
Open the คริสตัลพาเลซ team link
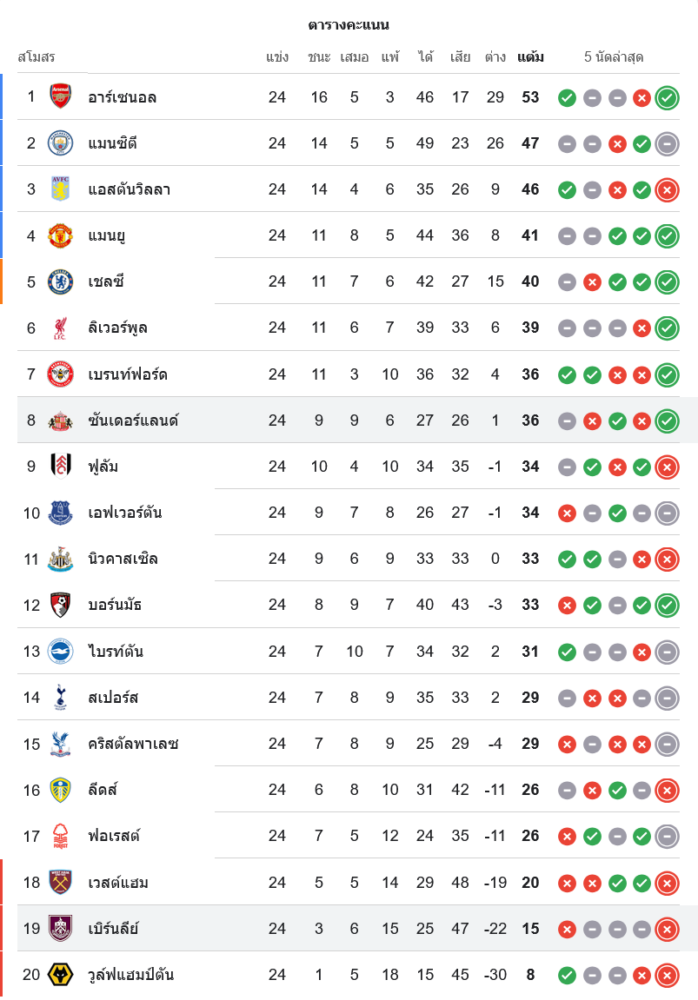[134, 743]
